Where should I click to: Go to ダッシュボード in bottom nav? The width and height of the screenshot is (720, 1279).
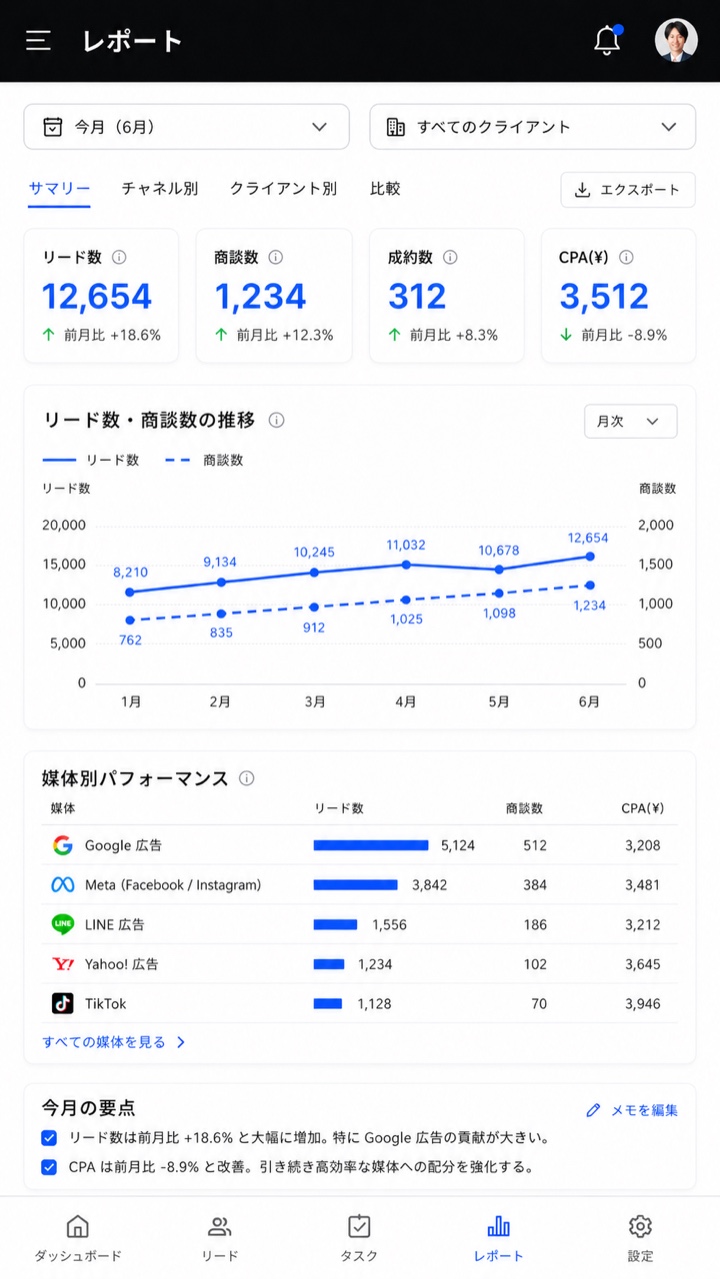tap(78, 1238)
